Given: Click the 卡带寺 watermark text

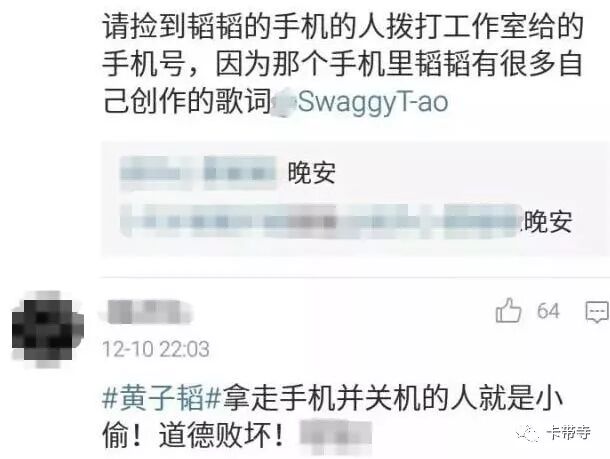Looking at the screenshot, I should click(x=568, y=433).
